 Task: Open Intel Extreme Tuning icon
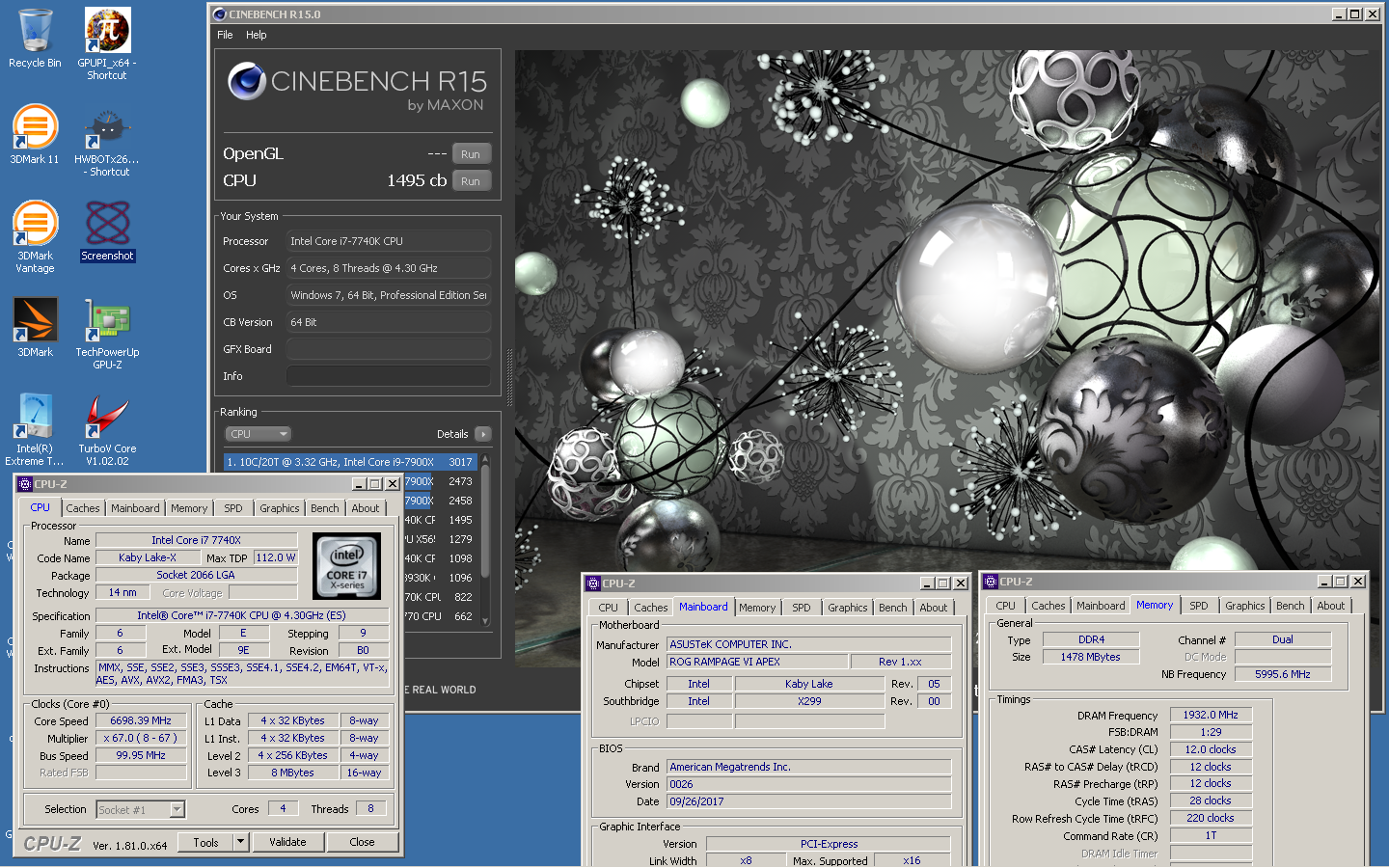pos(35,429)
